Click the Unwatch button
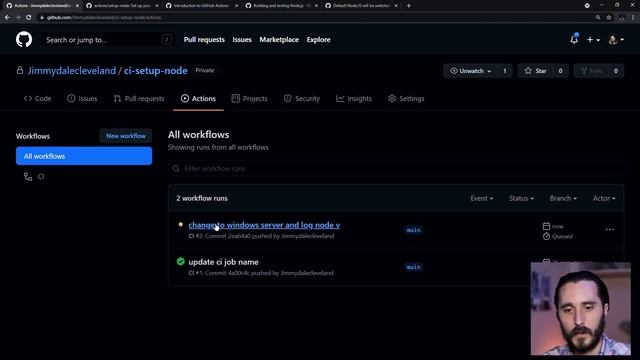Screen dimensions: 640x360 coord(470,71)
